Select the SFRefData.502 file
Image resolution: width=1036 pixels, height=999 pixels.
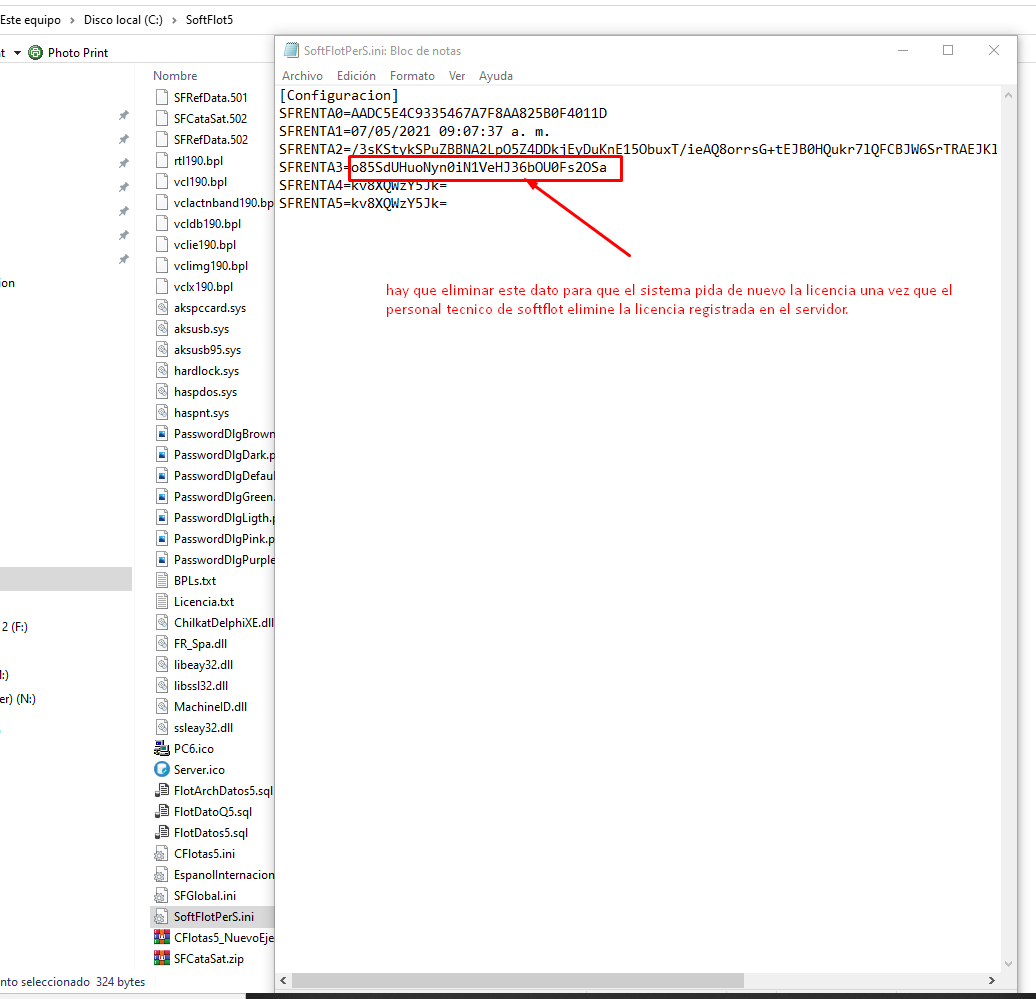(211, 139)
